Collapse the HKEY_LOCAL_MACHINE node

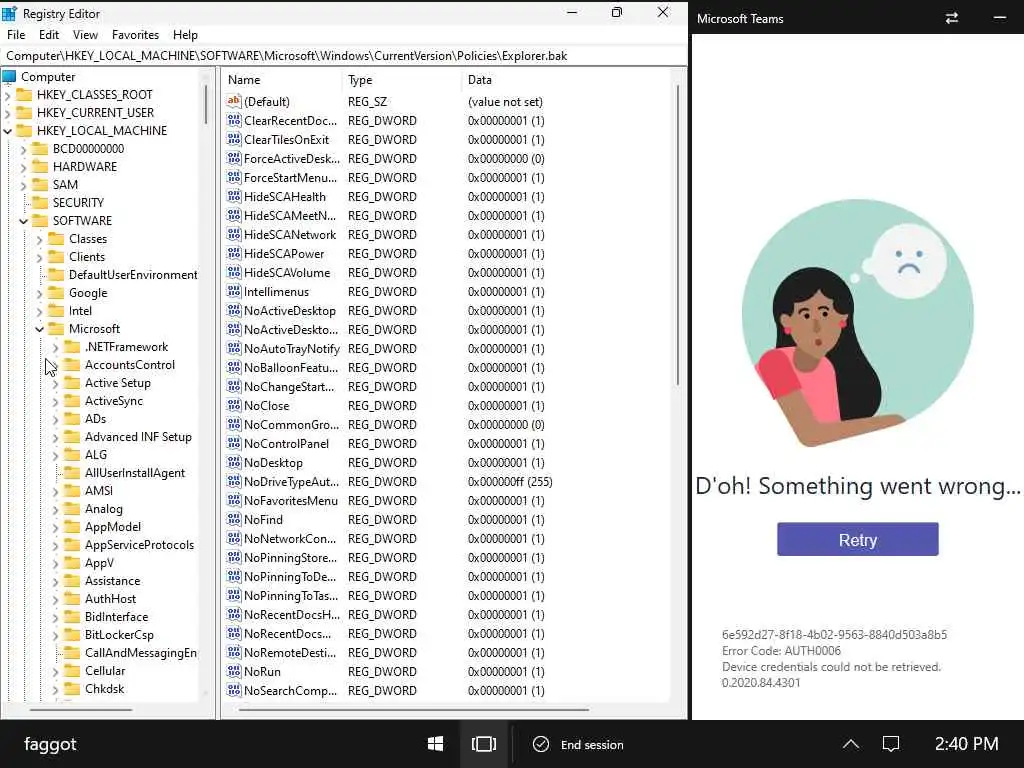point(8,131)
